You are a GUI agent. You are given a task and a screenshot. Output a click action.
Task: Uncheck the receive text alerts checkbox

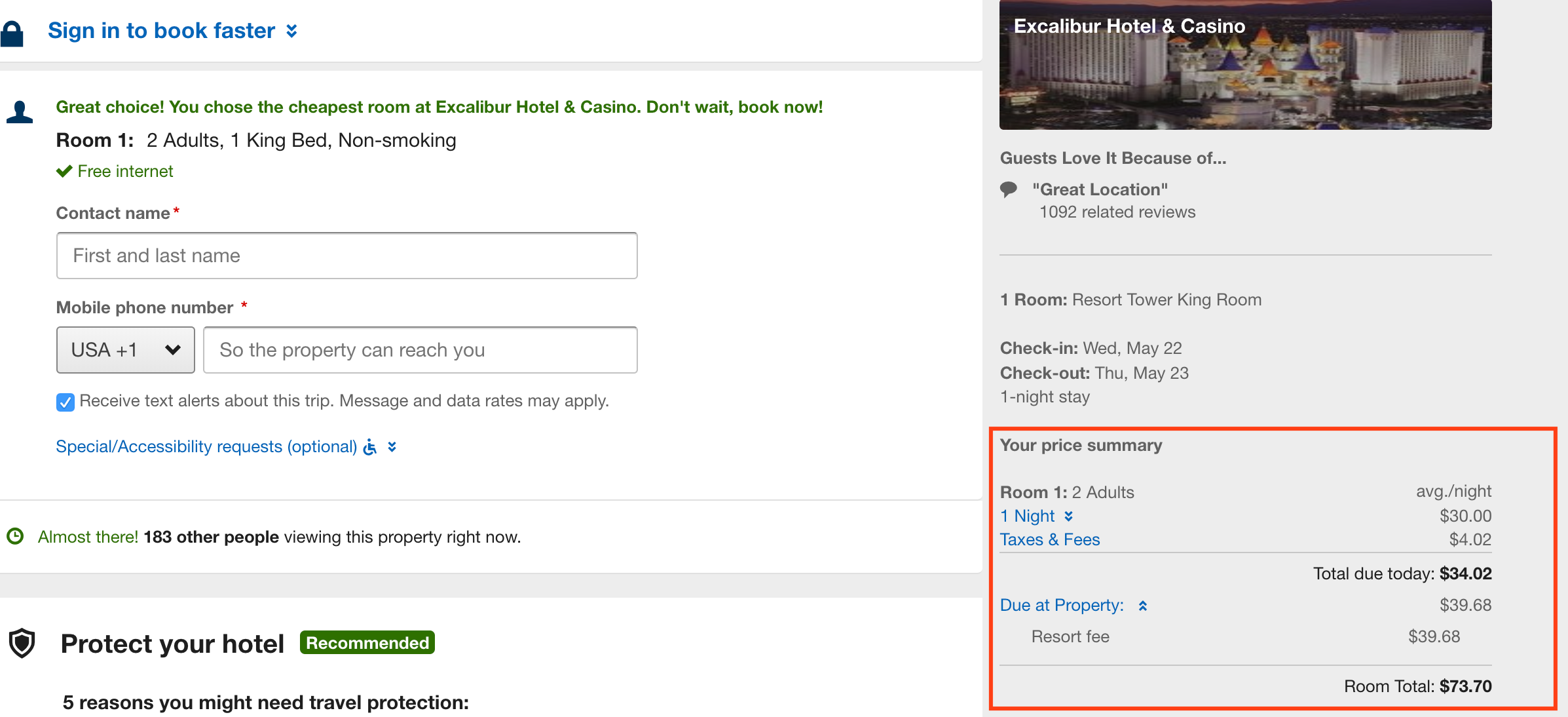[x=65, y=402]
